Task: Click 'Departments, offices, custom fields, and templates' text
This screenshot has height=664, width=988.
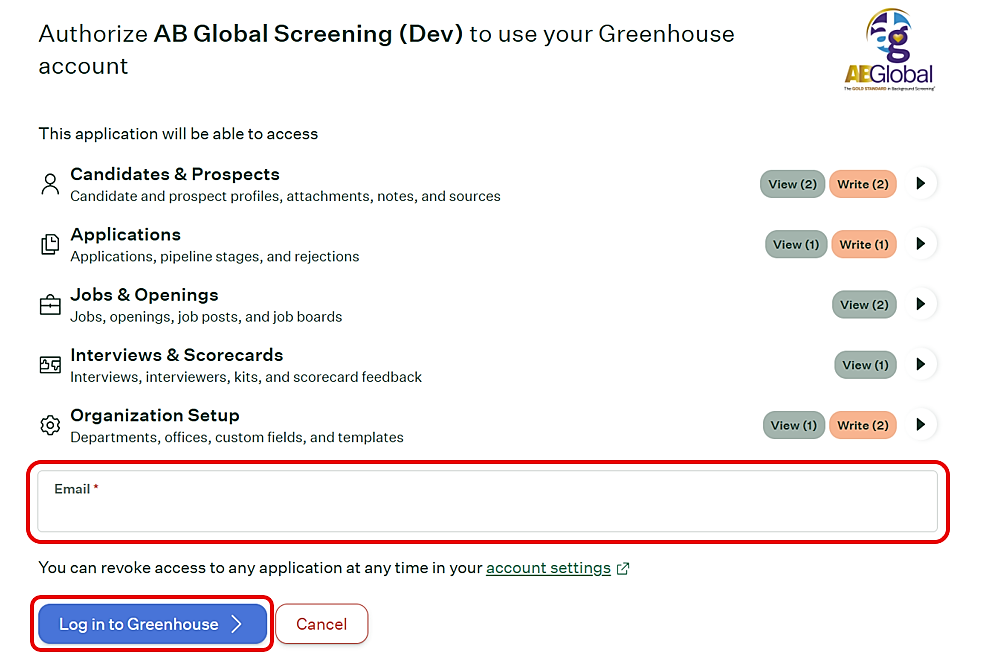Action: click(x=237, y=437)
